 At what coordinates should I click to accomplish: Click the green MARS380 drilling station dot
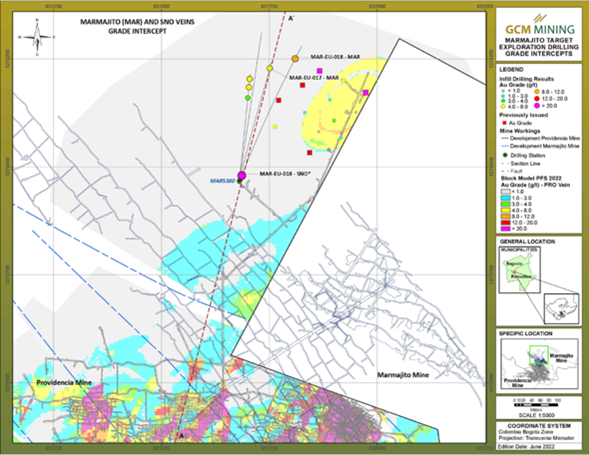239,181
